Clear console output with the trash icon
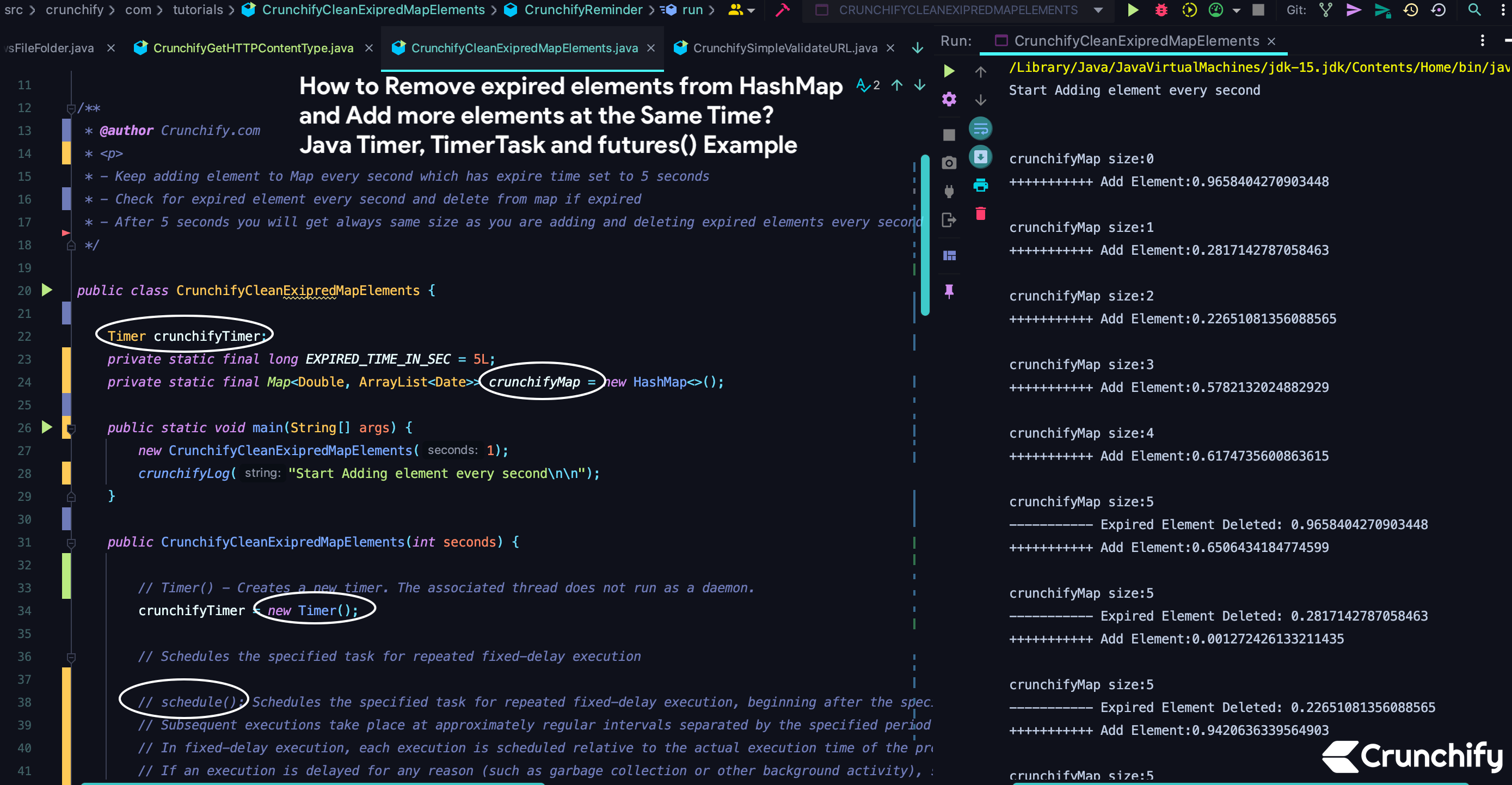 981,214
